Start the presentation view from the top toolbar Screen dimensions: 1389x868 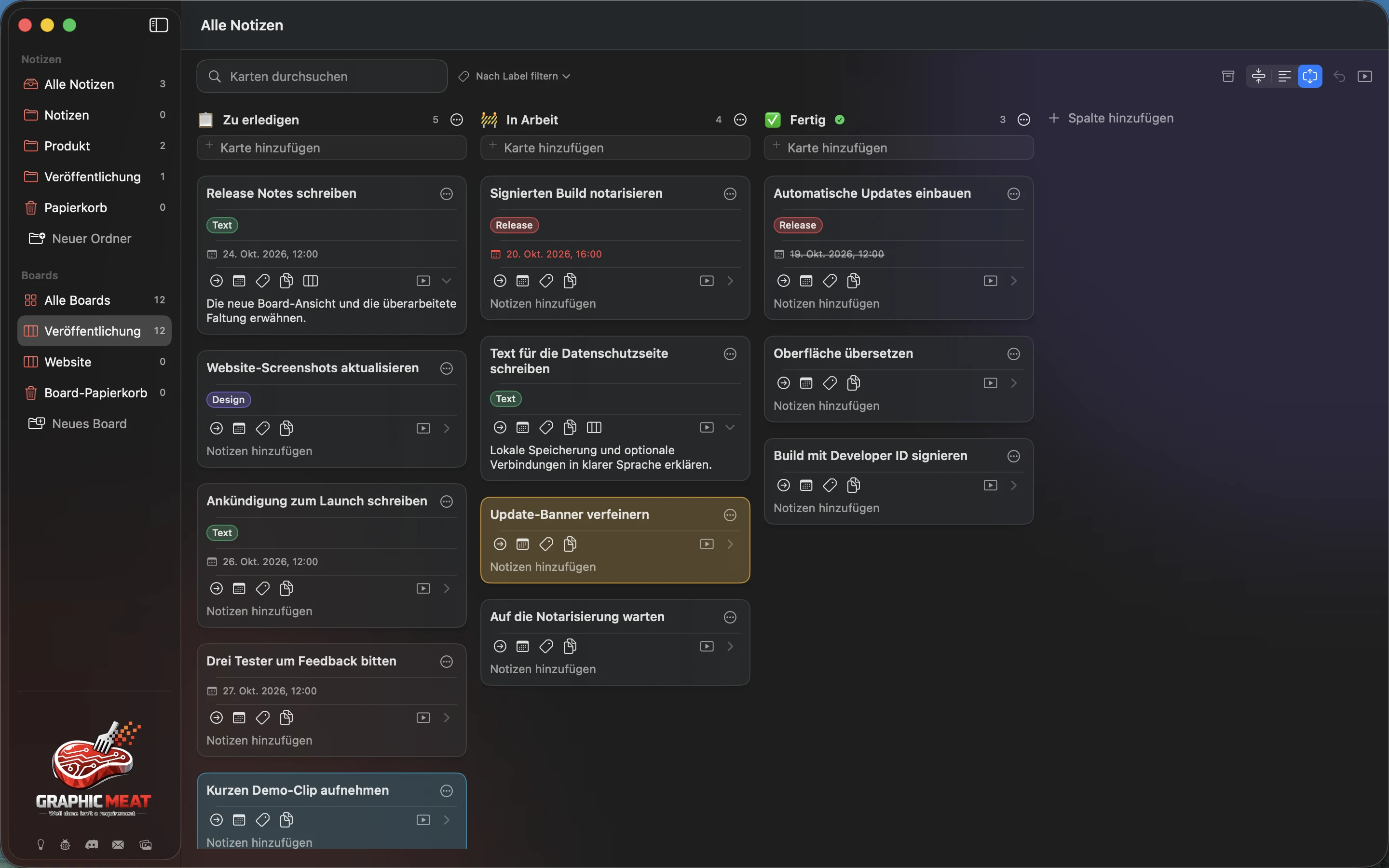click(x=1364, y=76)
